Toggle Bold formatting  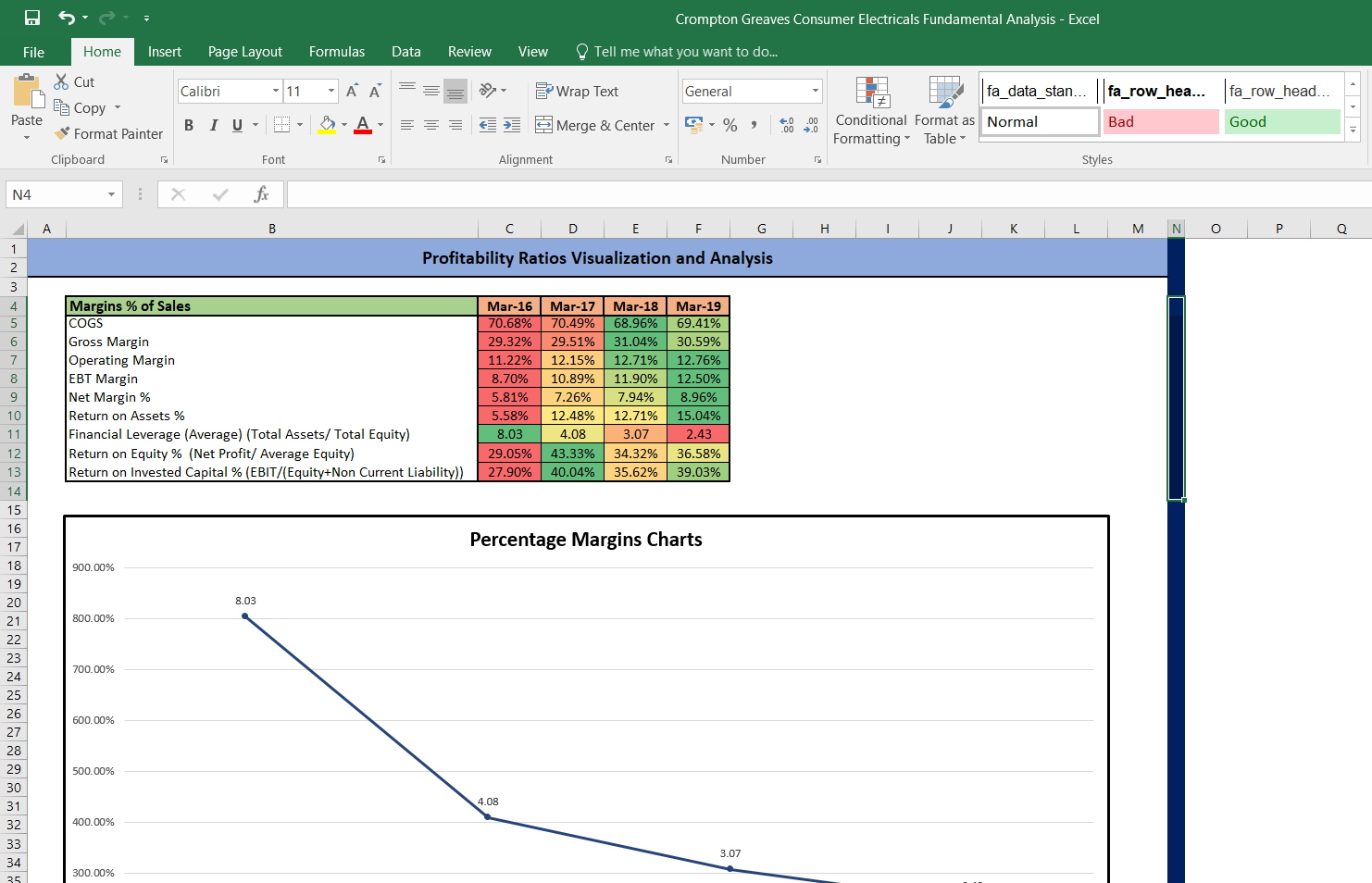pos(189,125)
